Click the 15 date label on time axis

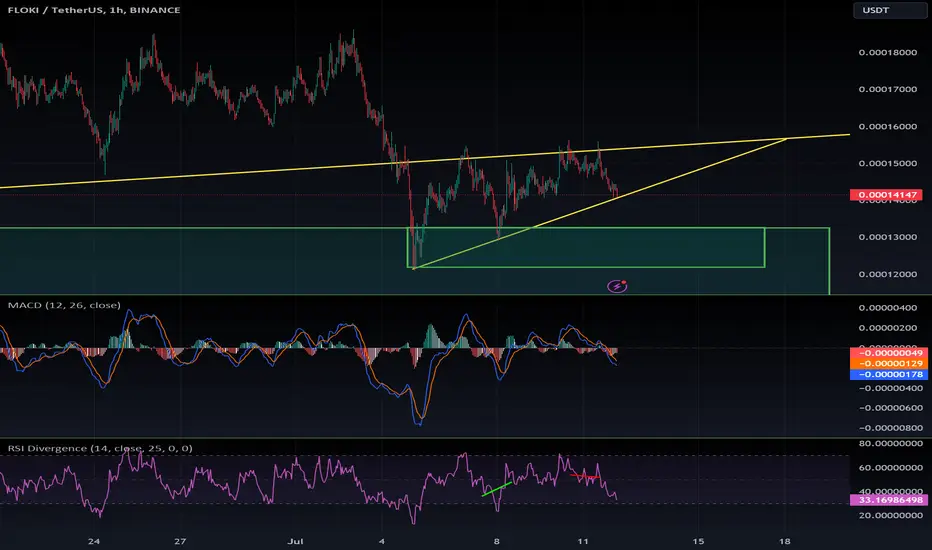coord(698,541)
